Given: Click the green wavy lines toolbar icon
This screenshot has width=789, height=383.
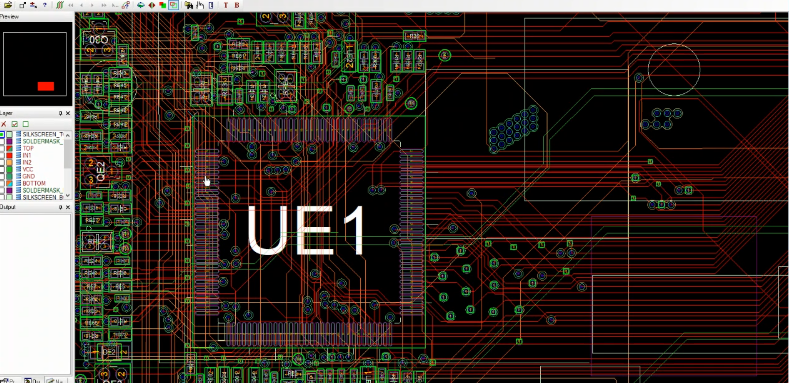Looking at the screenshot, I should pos(60,5).
